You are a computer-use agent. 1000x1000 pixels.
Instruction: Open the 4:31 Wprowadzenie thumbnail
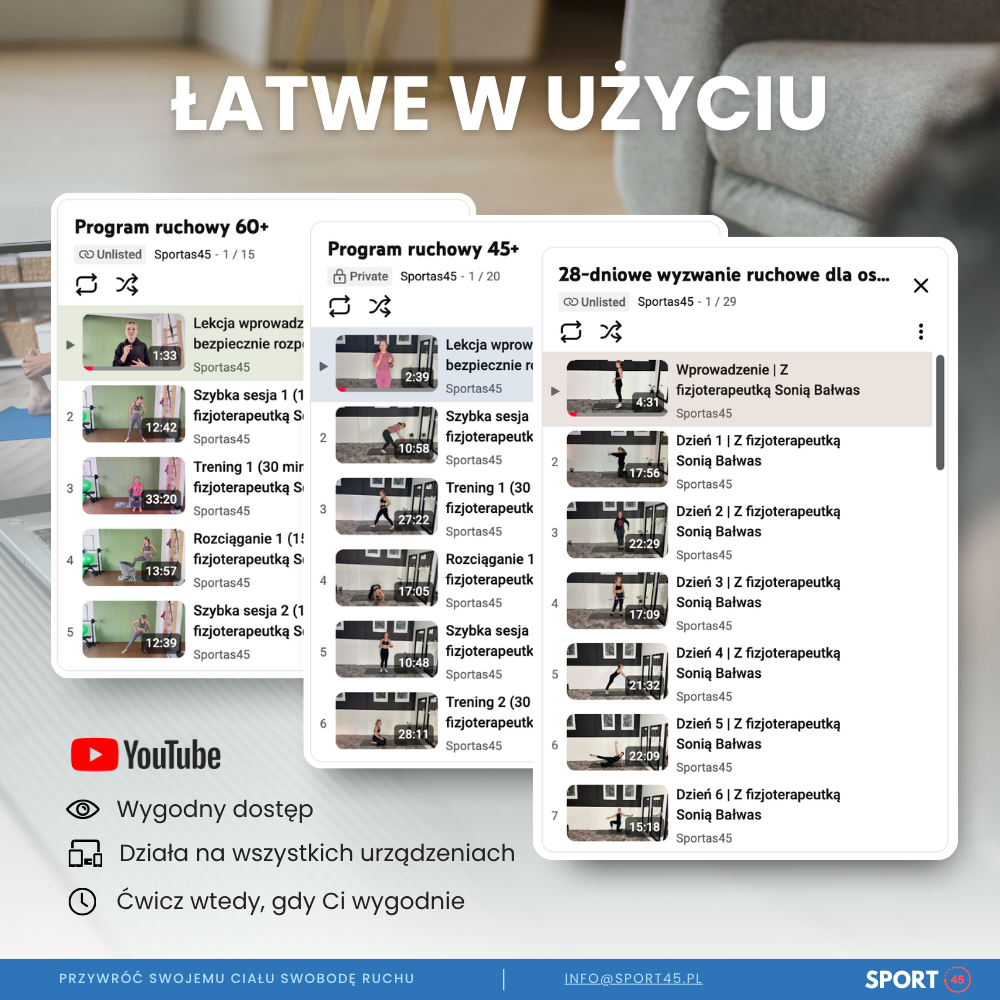617,388
